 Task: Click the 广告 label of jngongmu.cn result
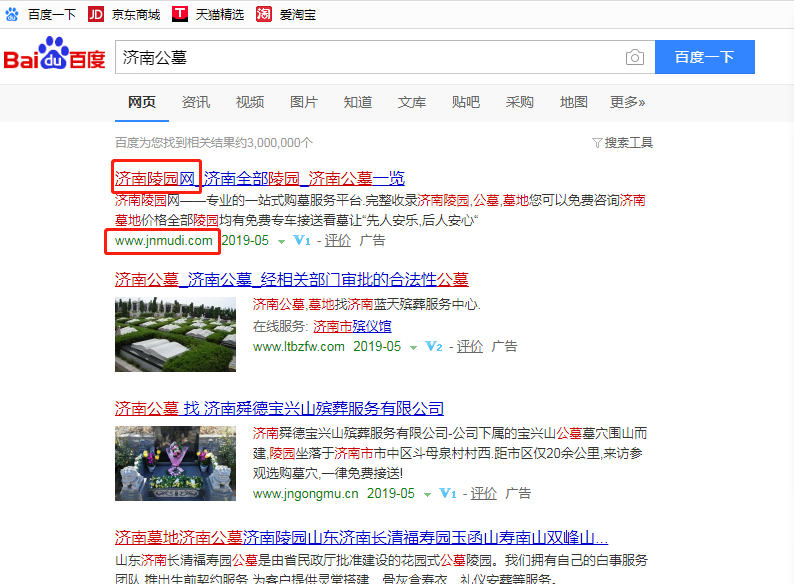[518, 493]
